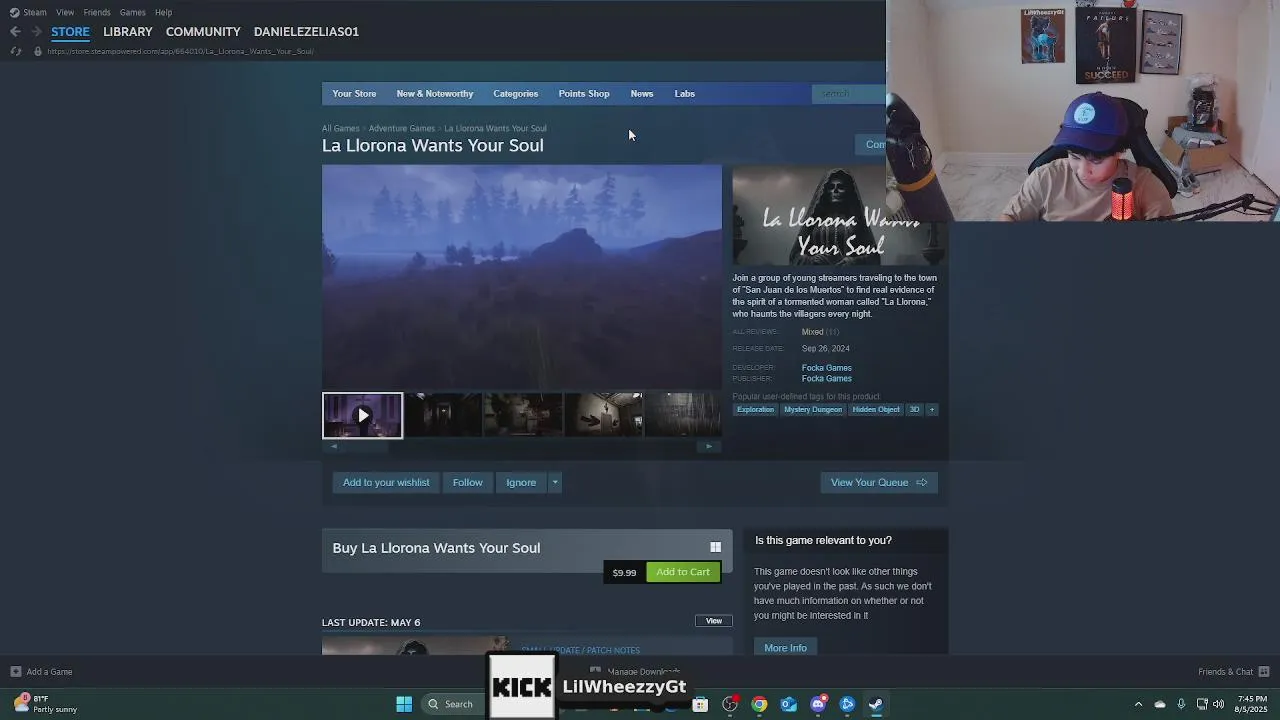Open the Labs link in store nav
Screen dimensions: 1280x720
[x=685, y=94]
